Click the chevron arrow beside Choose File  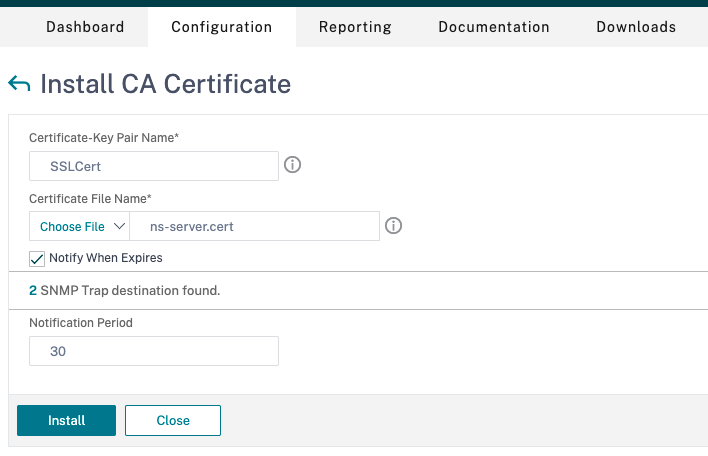coord(119,227)
